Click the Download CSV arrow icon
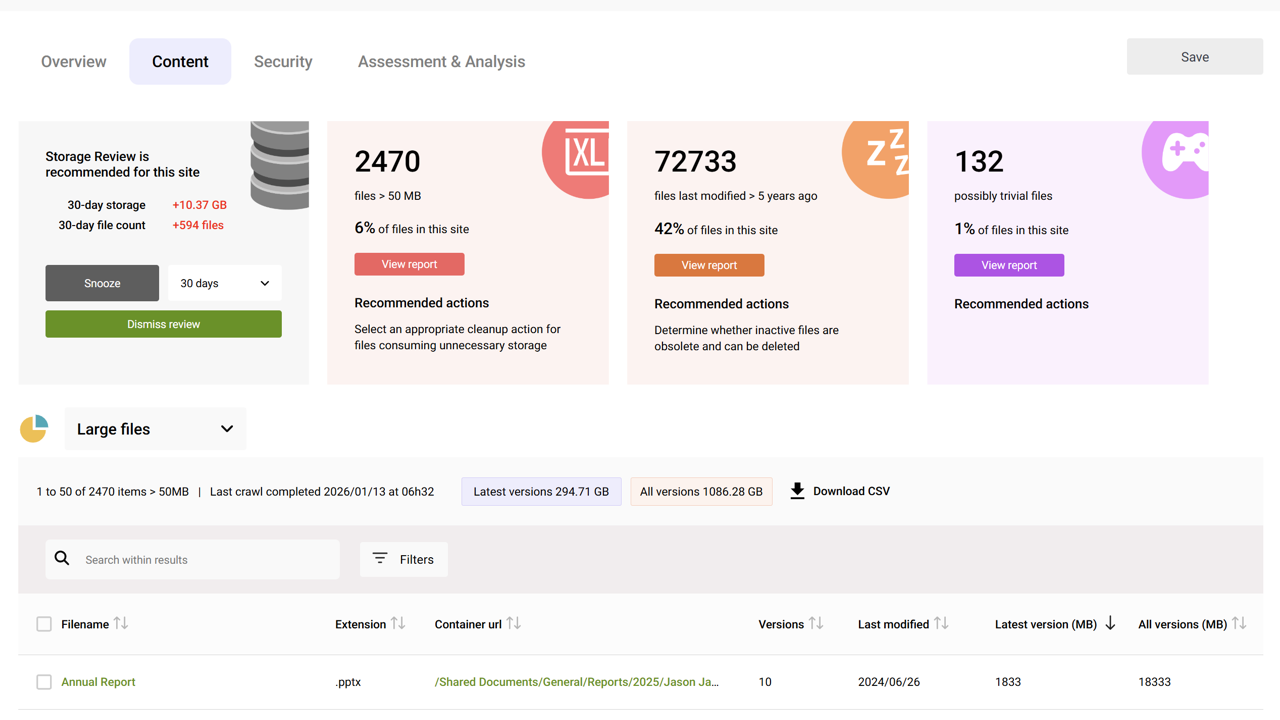This screenshot has height=720, width=1280. tap(797, 491)
